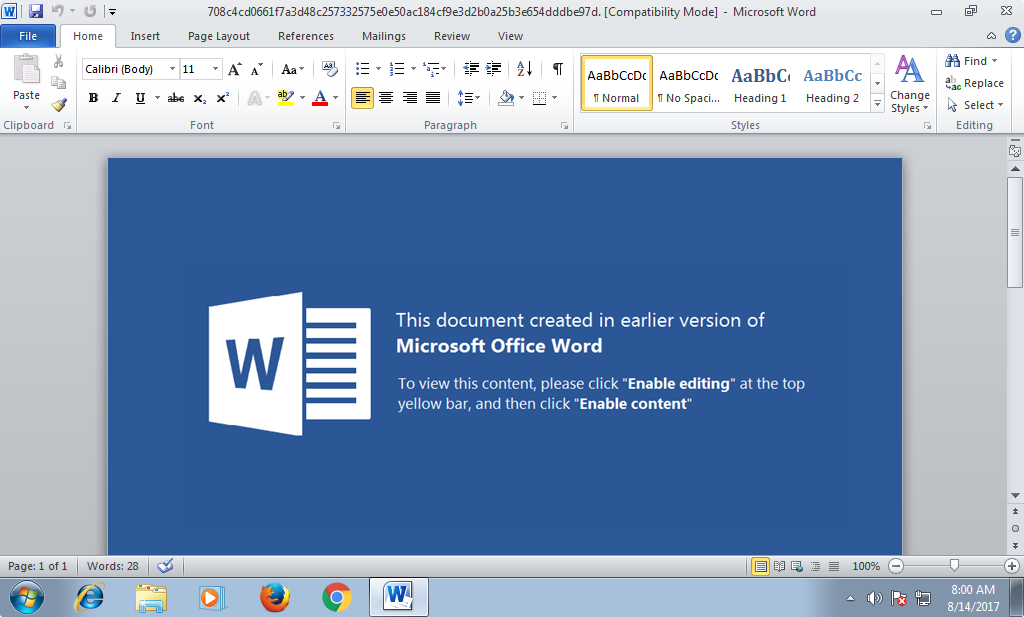The image size is (1024, 617).
Task: Click the Clear Formatting icon
Action: pyautogui.click(x=330, y=69)
